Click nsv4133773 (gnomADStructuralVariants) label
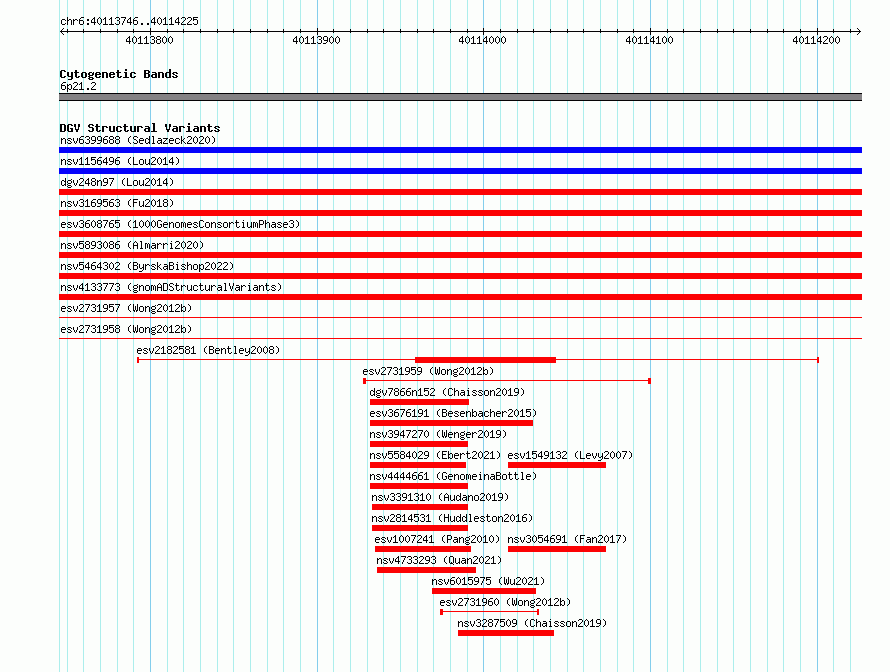 [171, 287]
